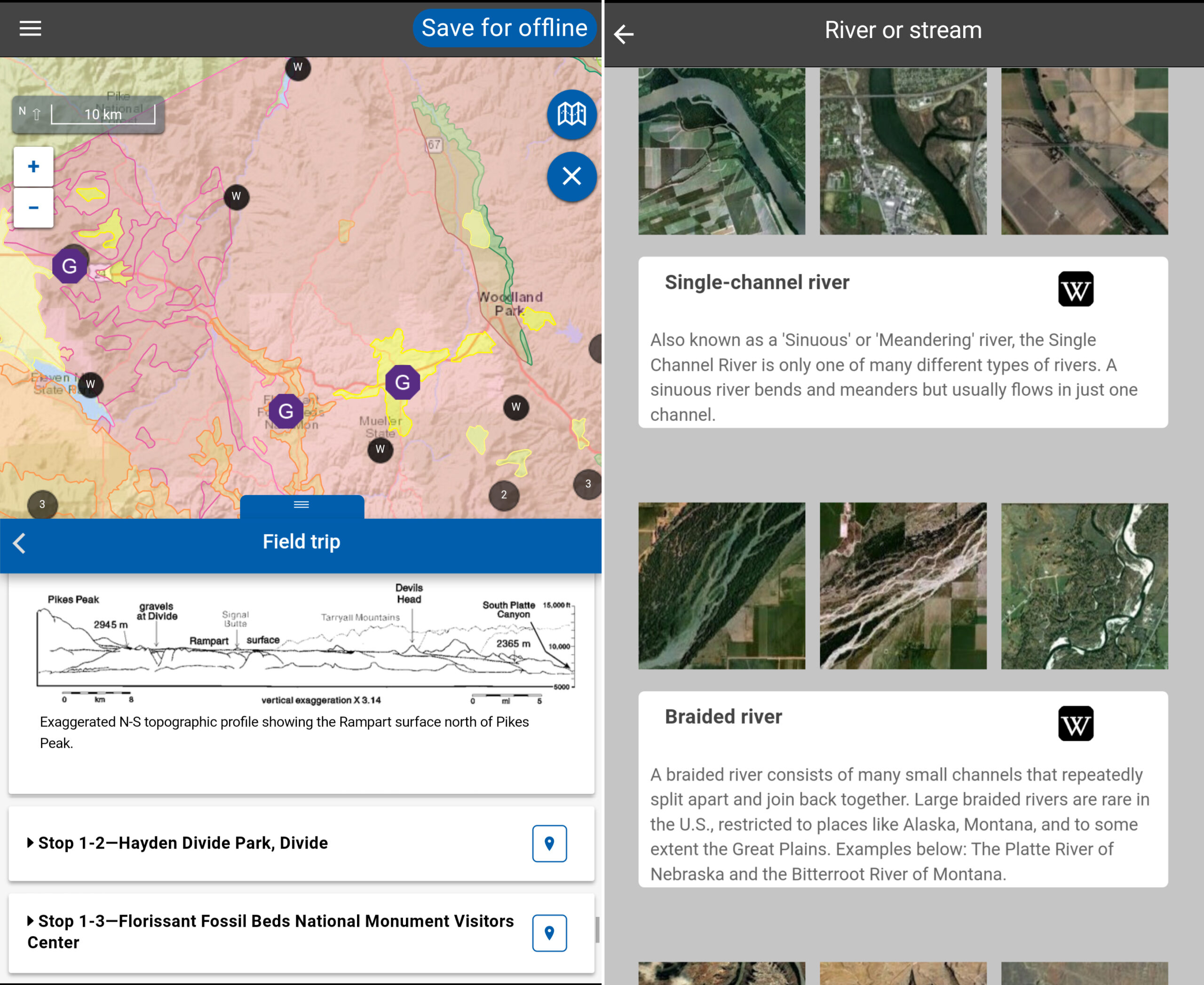Screen dimensions: 1204x985
Task: Click the map layers icon button
Action: [x=571, y=115]
